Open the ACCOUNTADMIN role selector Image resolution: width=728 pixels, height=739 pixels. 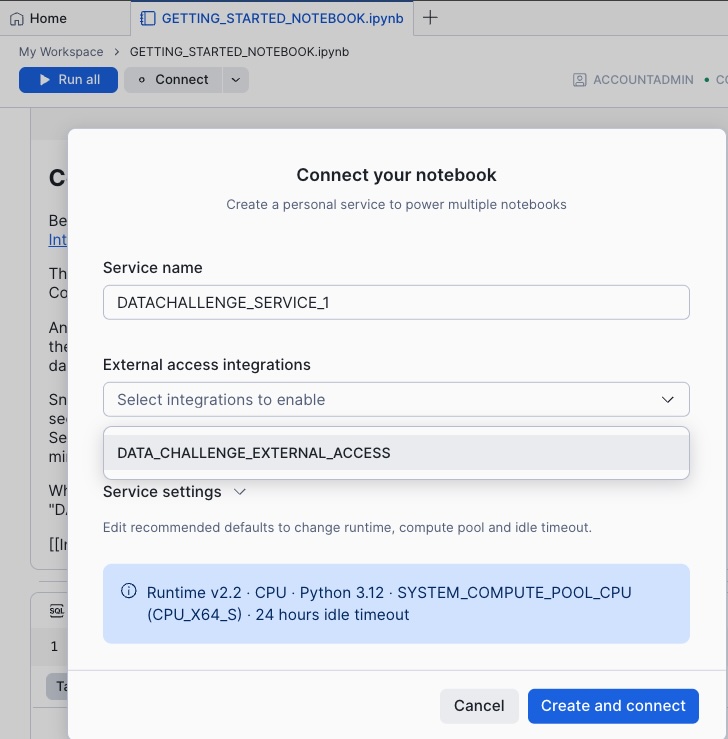(633, 80)
